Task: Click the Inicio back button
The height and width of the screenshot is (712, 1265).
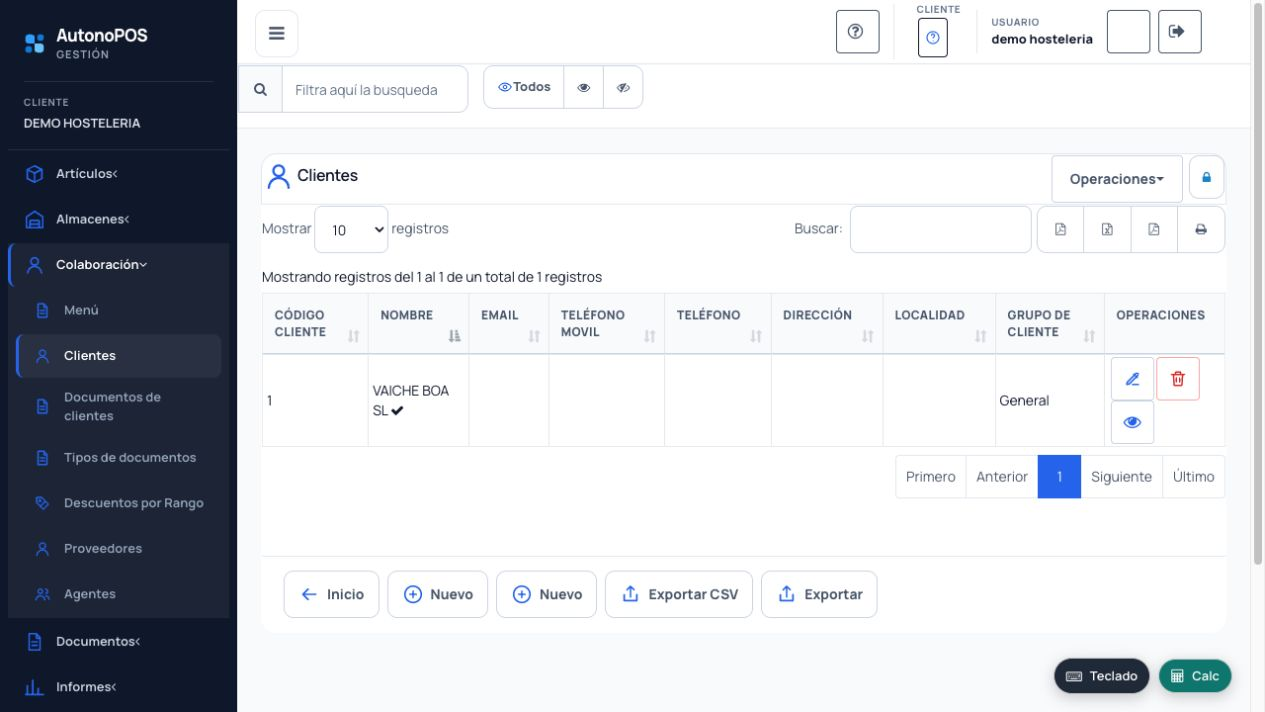Action: tap(331, 594)
